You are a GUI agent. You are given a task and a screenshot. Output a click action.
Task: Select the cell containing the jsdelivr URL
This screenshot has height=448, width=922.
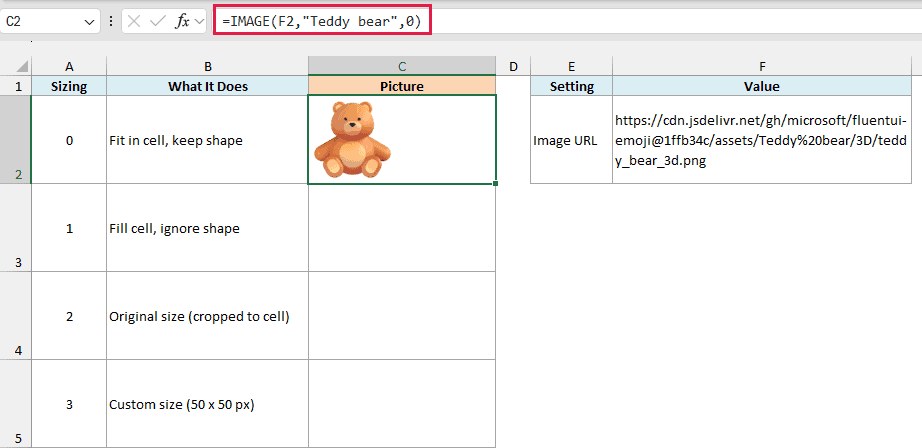click(x=762, y=140)
